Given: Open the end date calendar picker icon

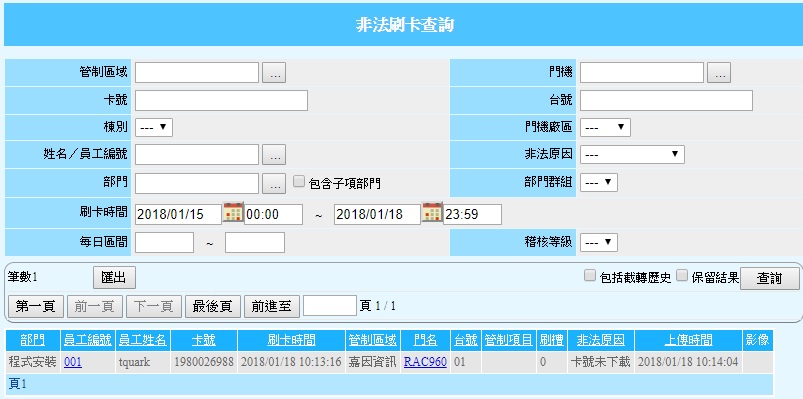Looking at the screenshot, I should click(x=432, y=213).
